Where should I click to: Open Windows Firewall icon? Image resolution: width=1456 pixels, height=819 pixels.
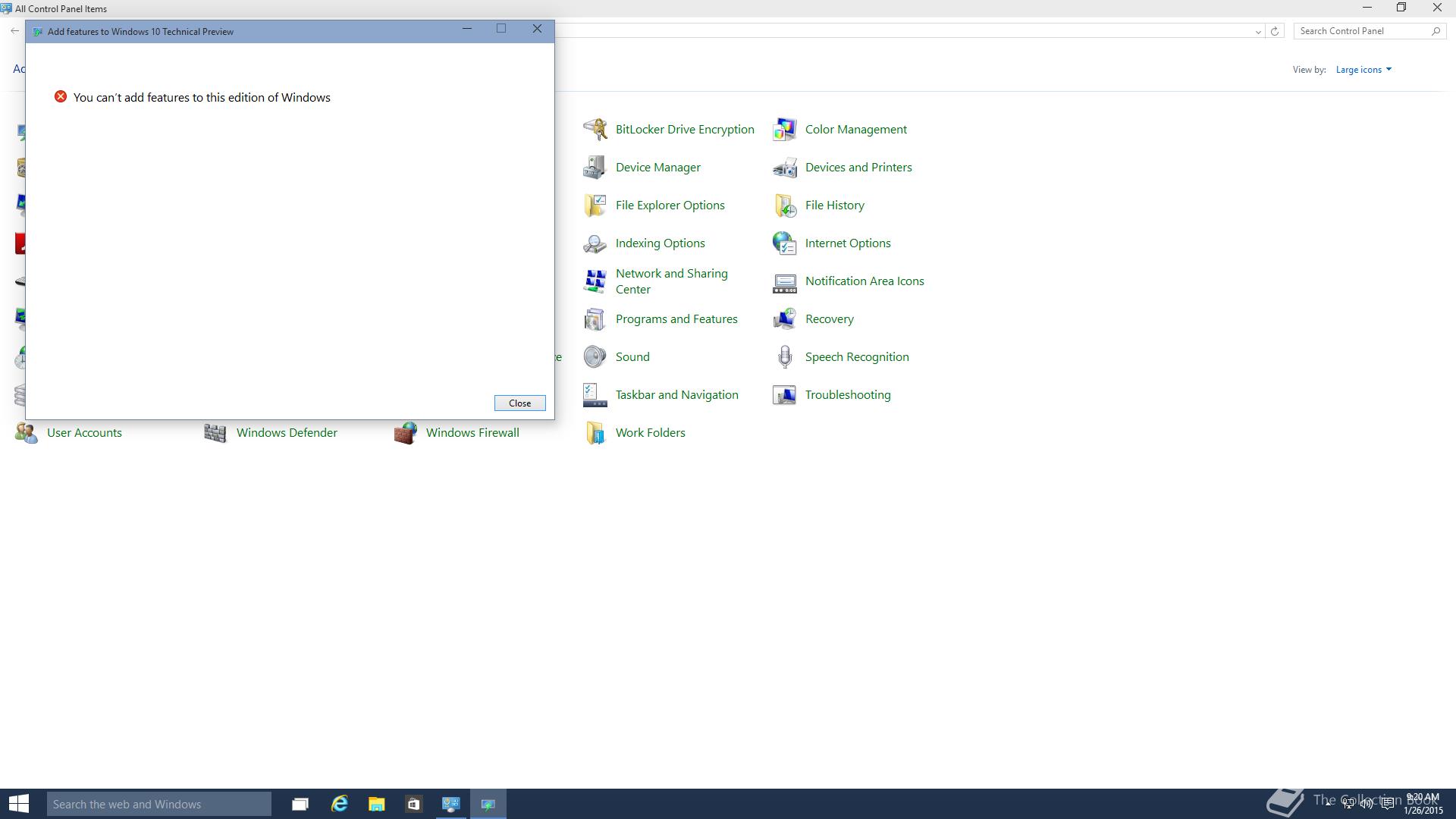tap(406, 433)
